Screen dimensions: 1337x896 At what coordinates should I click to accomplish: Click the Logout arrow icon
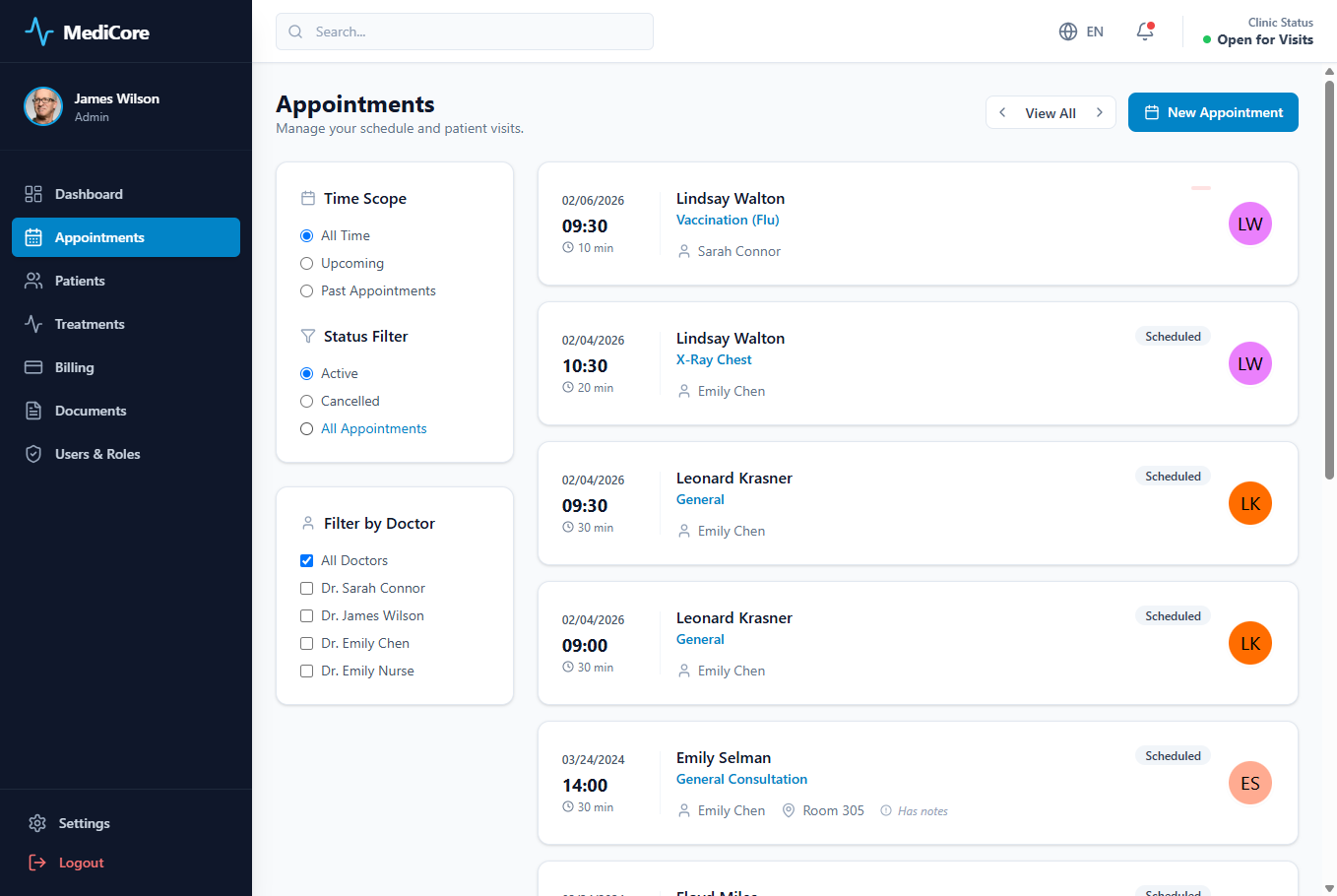(37, 863)
